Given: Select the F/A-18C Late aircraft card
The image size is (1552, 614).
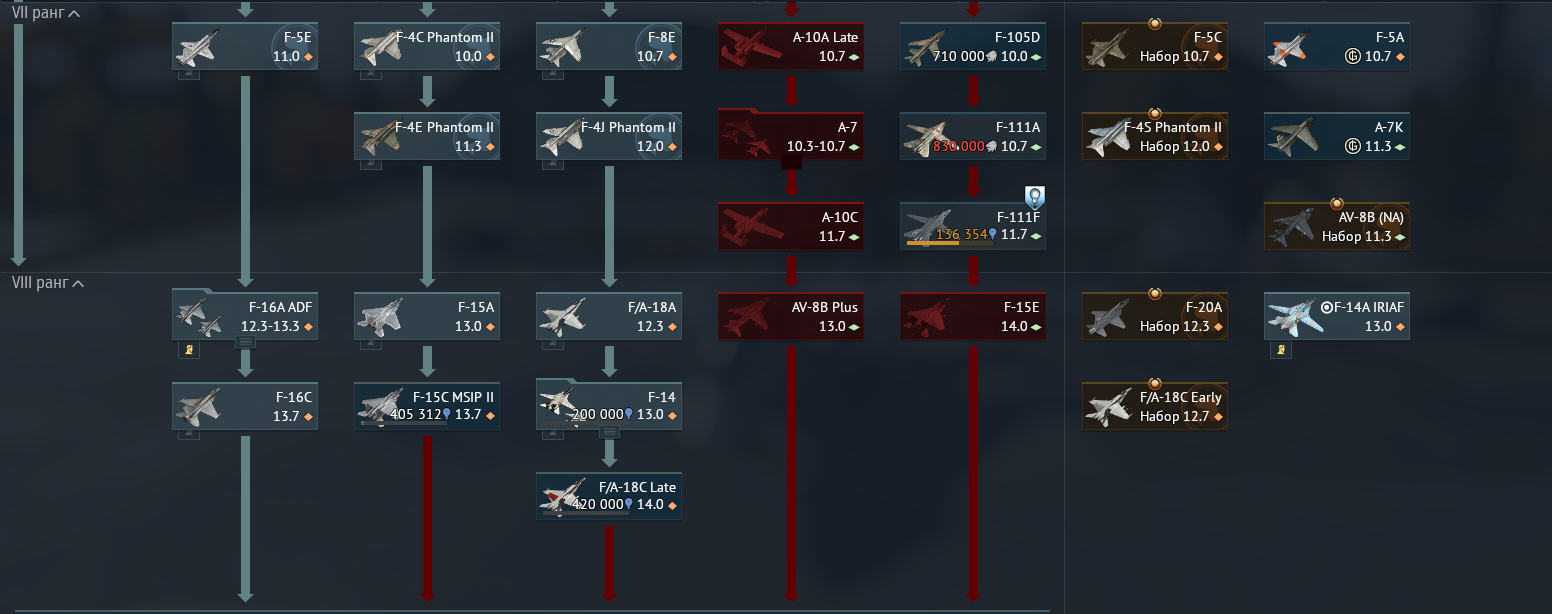Looking at the screenshot, I should click(x=609, y=496).
